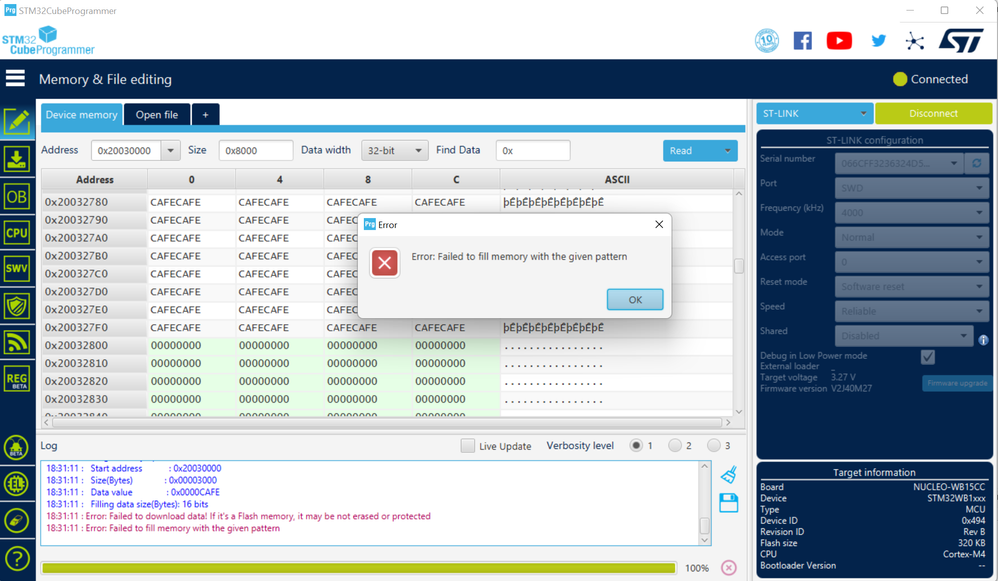Click the Shared mode info icon

click(x=983, y=340)
